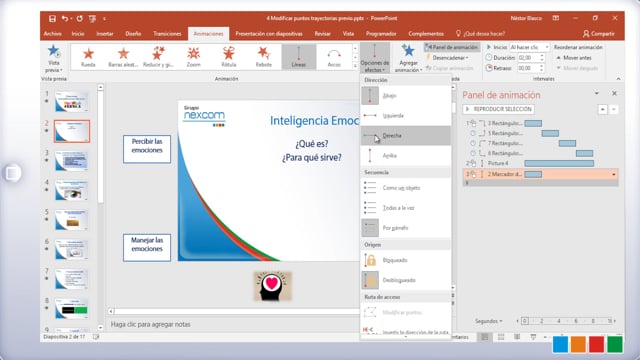Select the Arcos motion path

(334, 57)
